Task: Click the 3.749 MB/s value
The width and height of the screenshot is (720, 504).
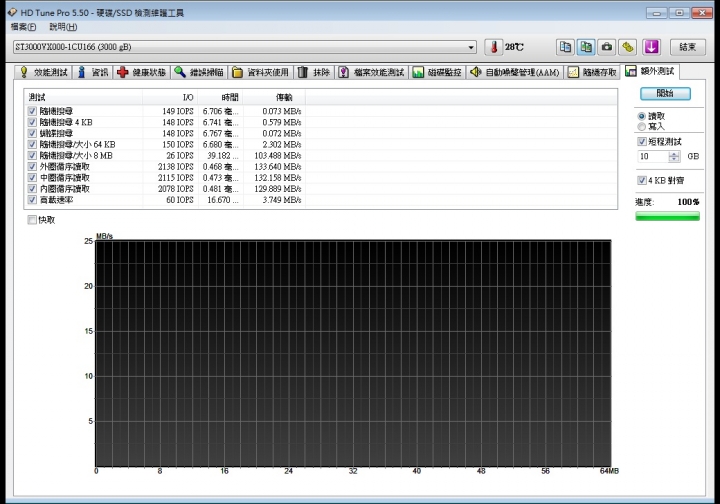Action: point(282,200)
